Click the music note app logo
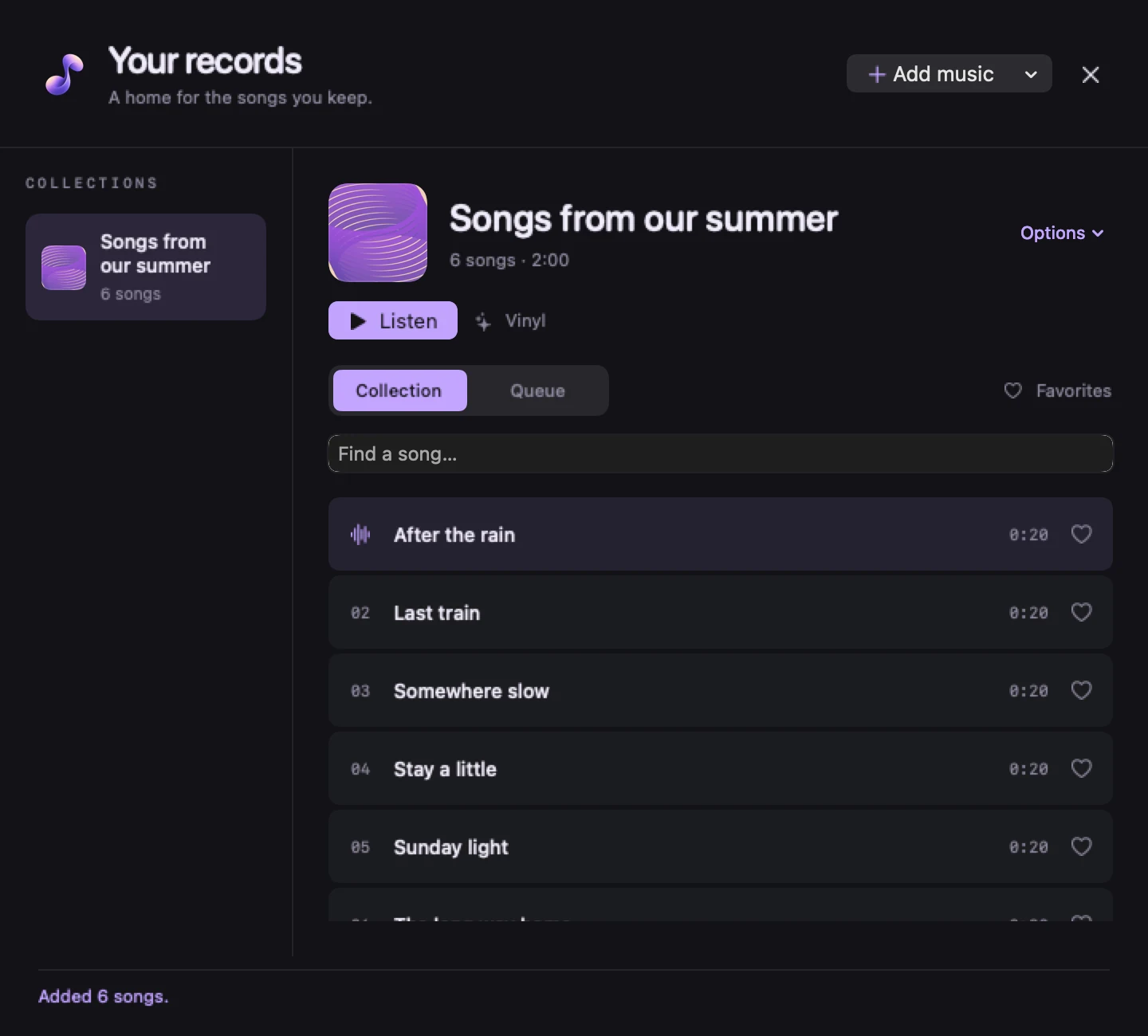Viewport: 1148px width, 1036px height. [x=65, y=74]
